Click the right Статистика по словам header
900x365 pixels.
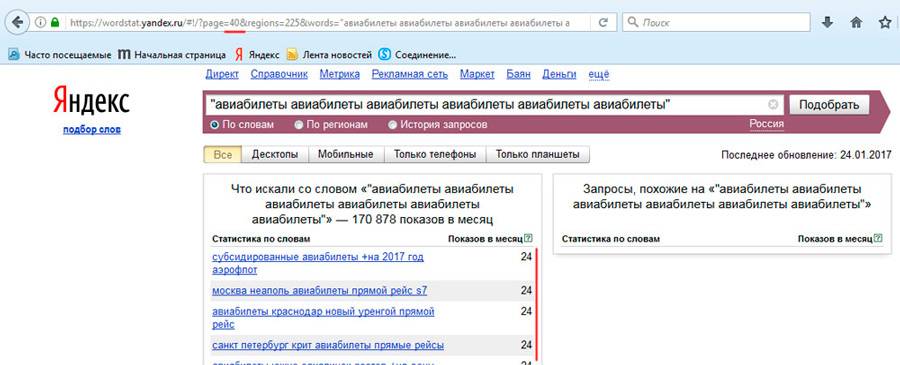(611, 239)
